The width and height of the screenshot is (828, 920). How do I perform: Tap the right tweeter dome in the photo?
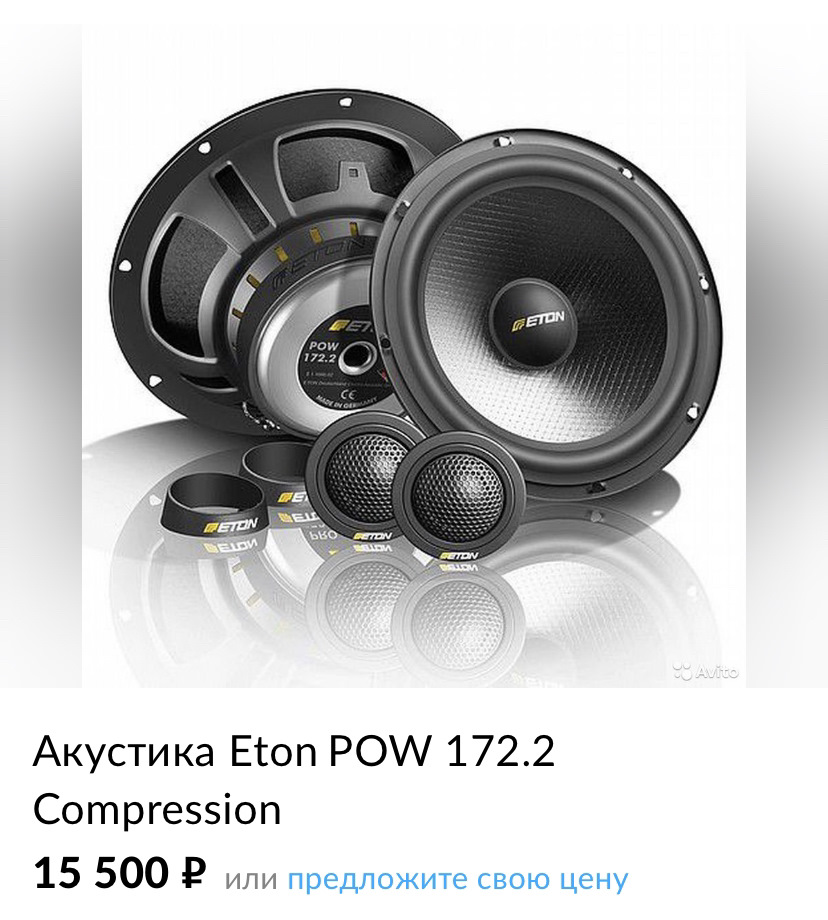pyautogui.click(x=457, y=490)
